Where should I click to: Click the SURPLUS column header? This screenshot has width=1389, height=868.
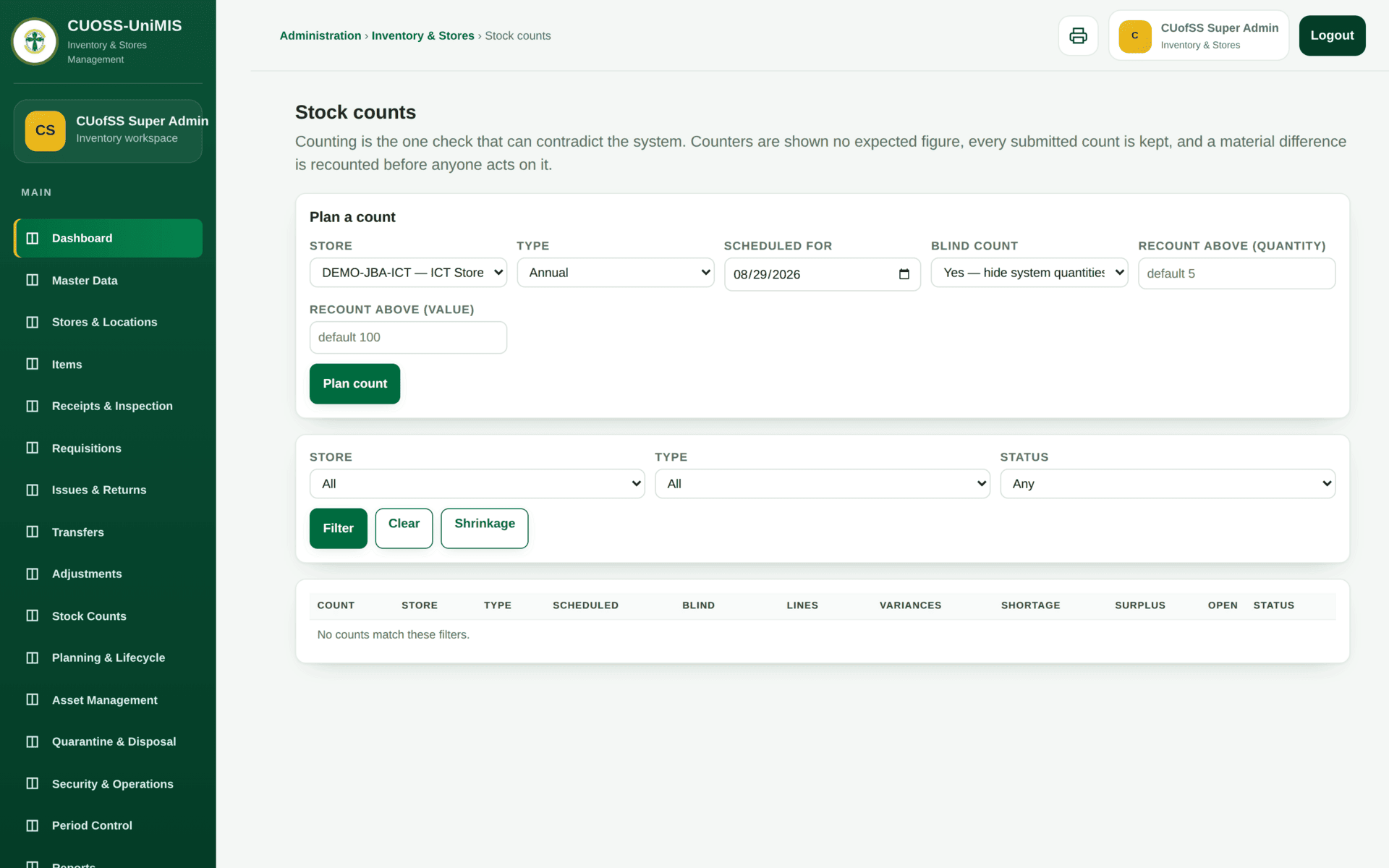(x=1140, y=605)
